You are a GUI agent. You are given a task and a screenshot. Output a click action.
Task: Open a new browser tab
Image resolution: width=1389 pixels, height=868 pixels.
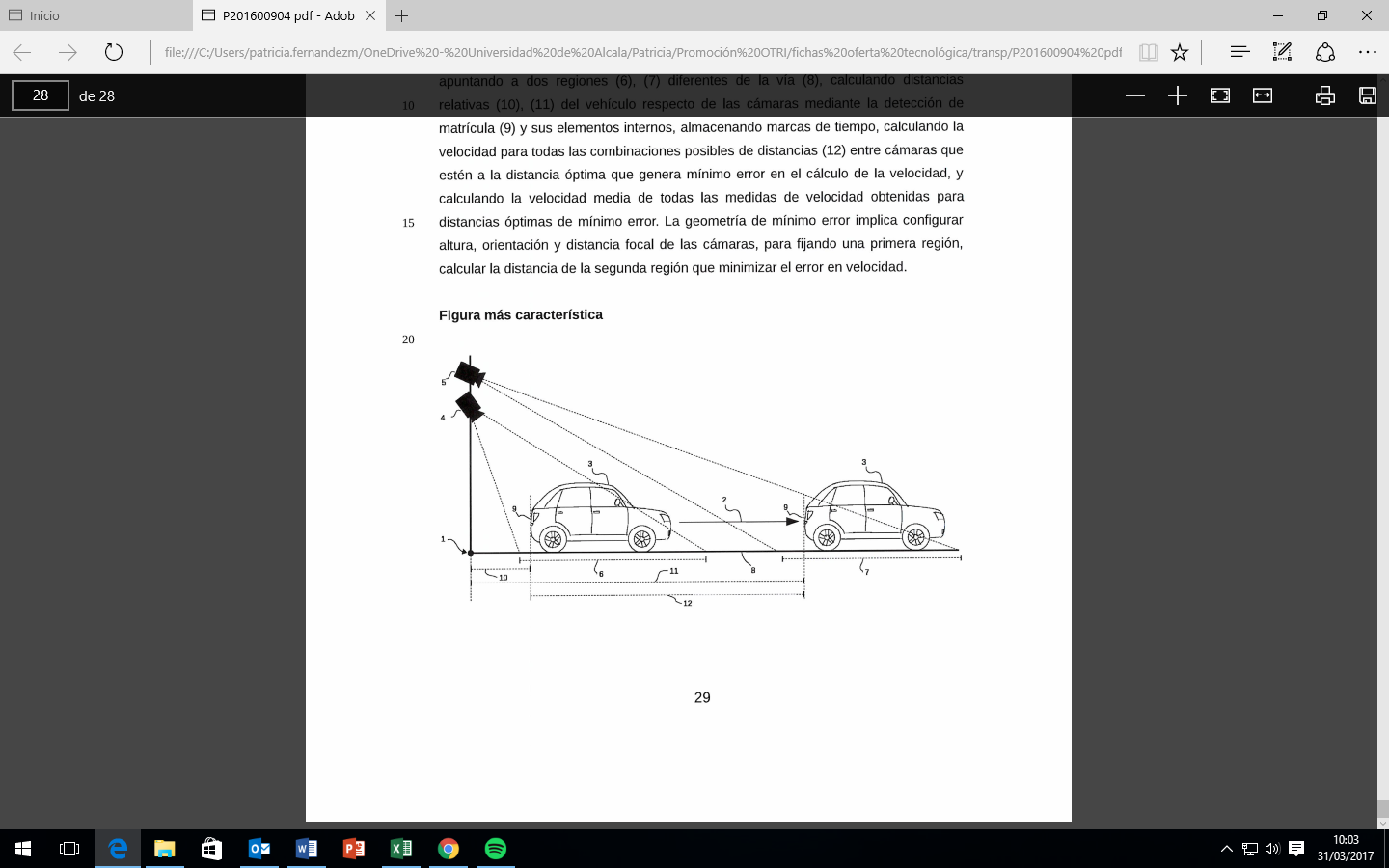click(402, 15)
